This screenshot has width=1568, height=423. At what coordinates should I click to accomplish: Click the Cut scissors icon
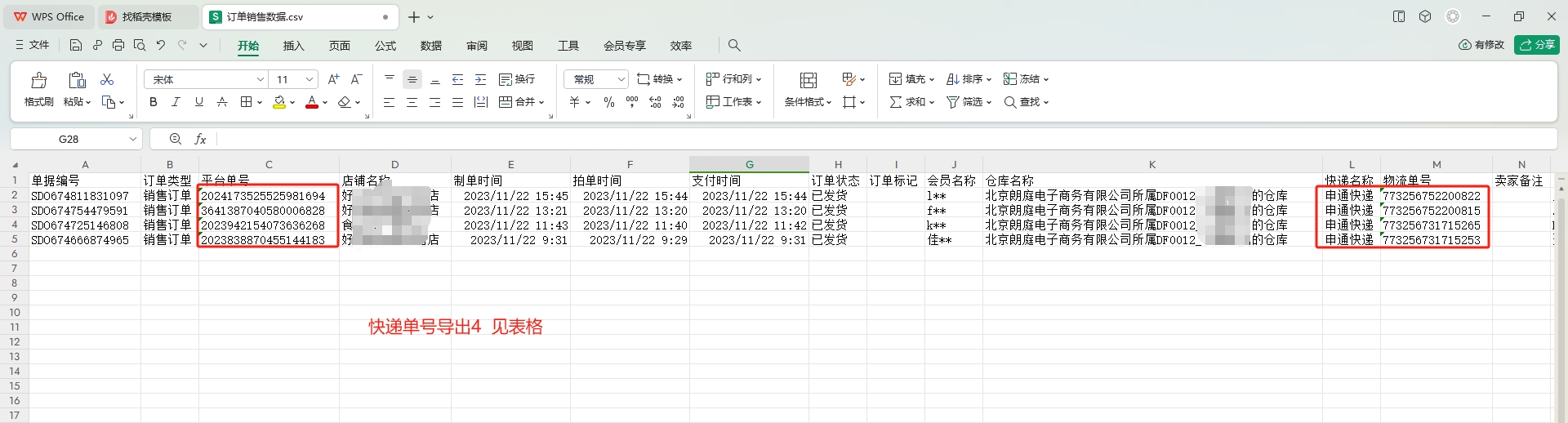(107, 79)
